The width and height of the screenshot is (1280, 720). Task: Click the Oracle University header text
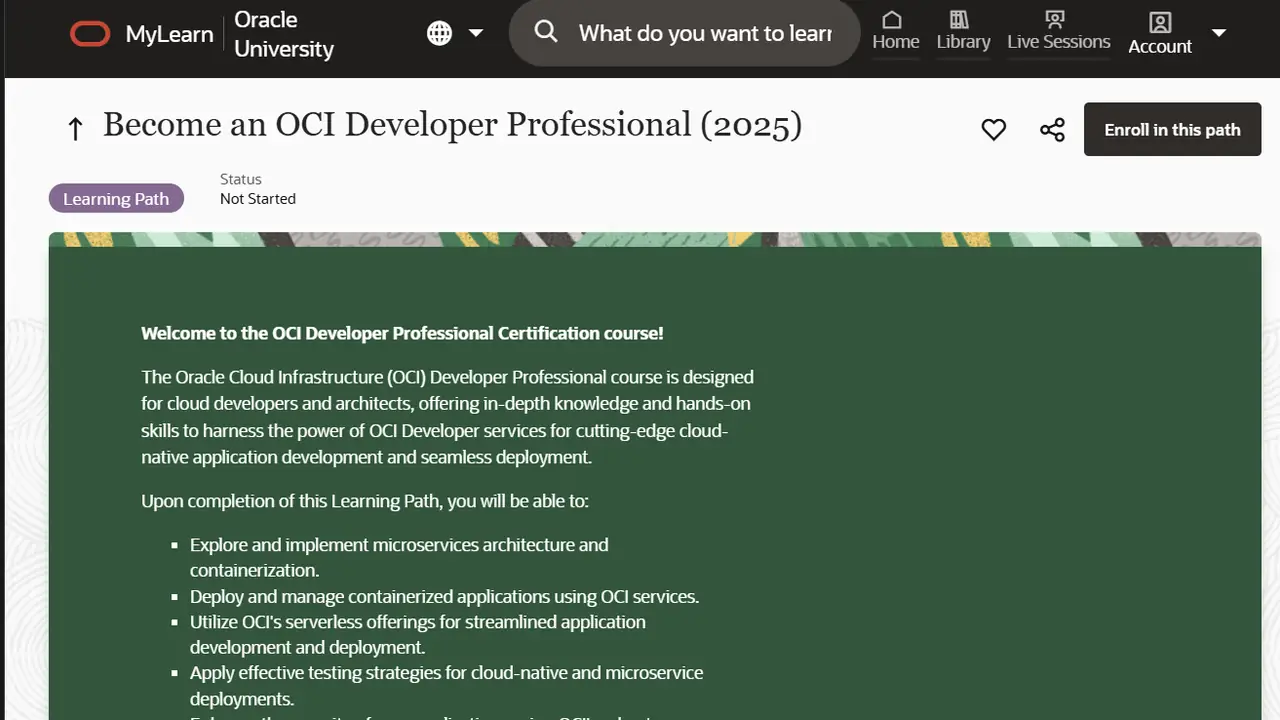[x=283, y=34]
